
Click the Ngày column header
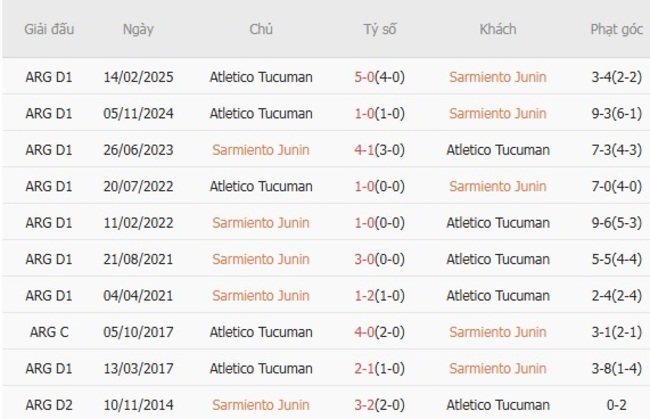coord(138,29)
